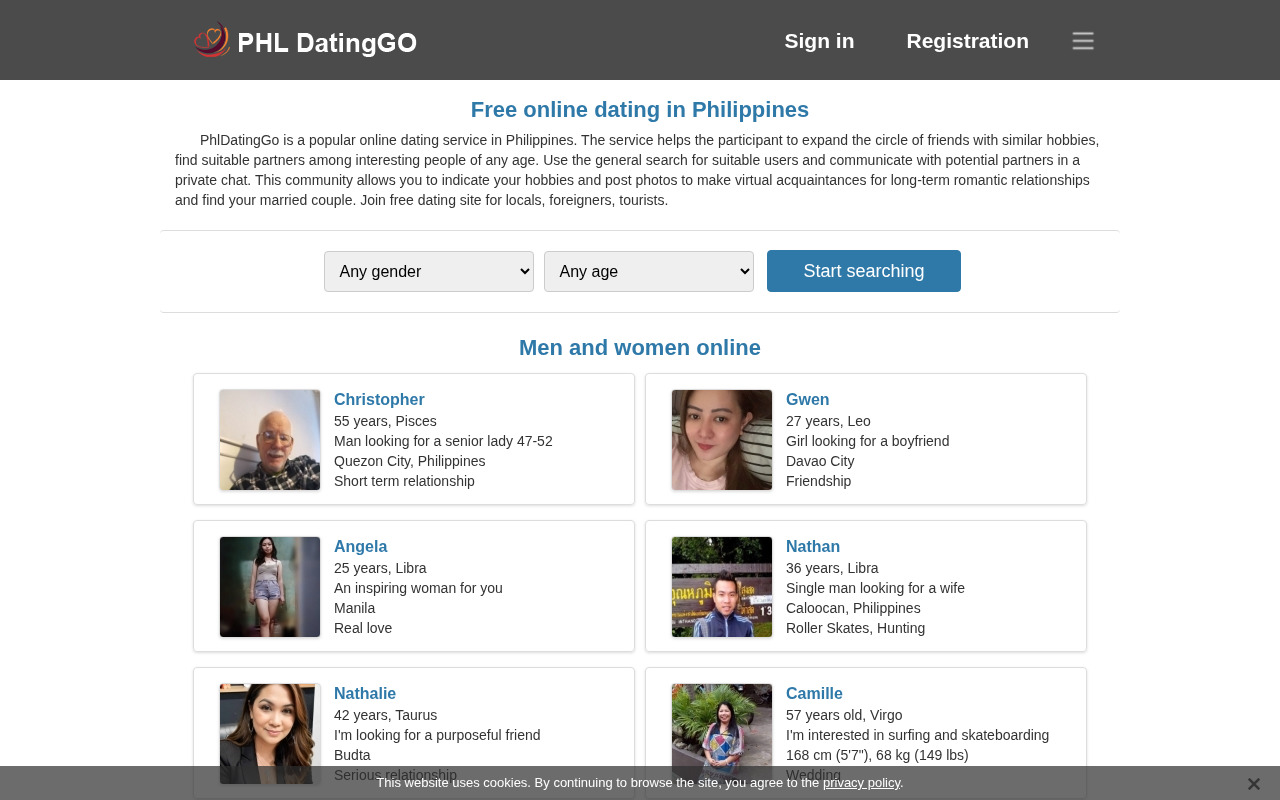Open Christopher's profile photo

[x=270, y=440]
